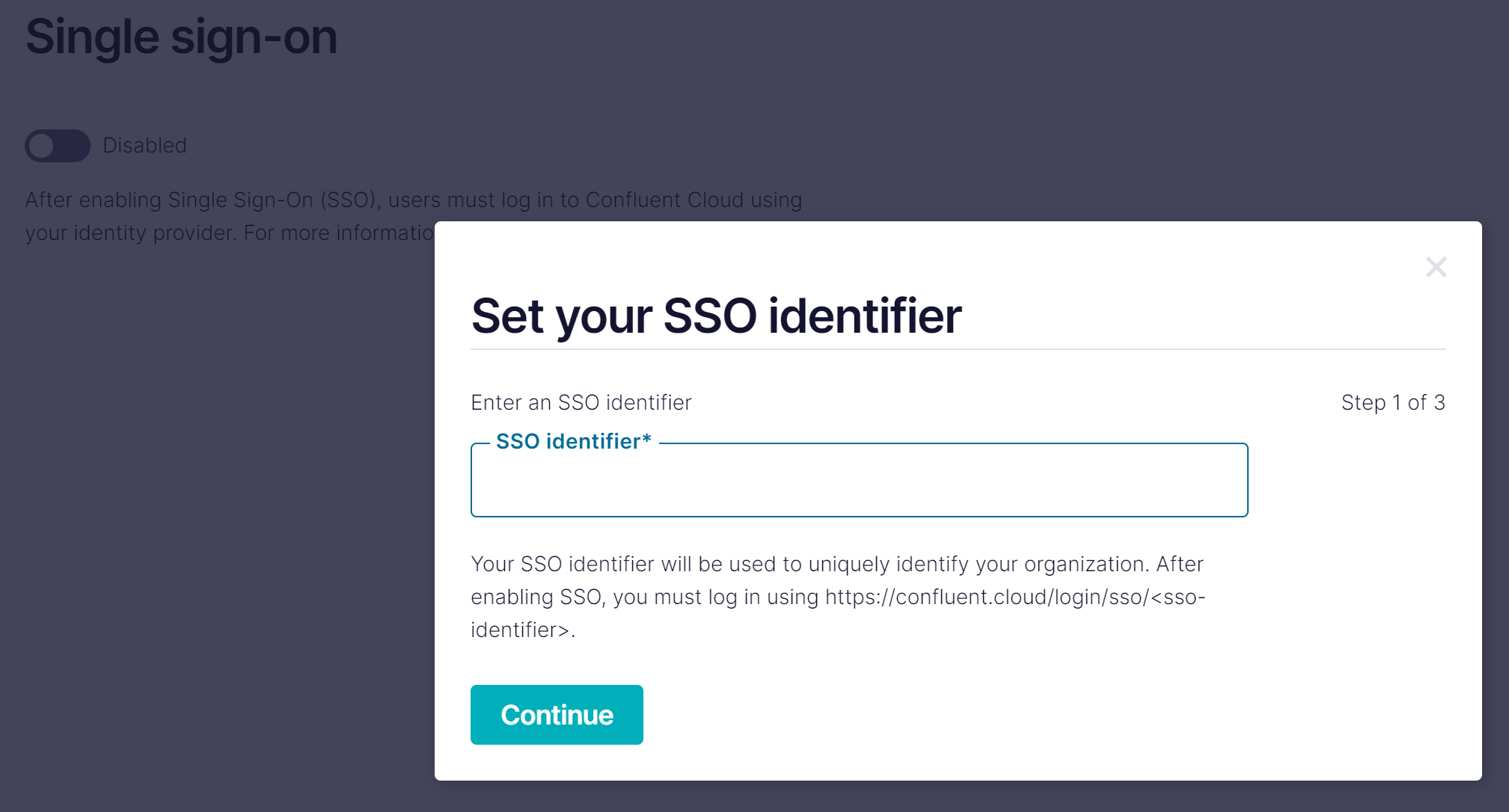Click the "Single sign-on" page heading
Viewport: 1509px width, 812px height.
(x=181, y=37)
